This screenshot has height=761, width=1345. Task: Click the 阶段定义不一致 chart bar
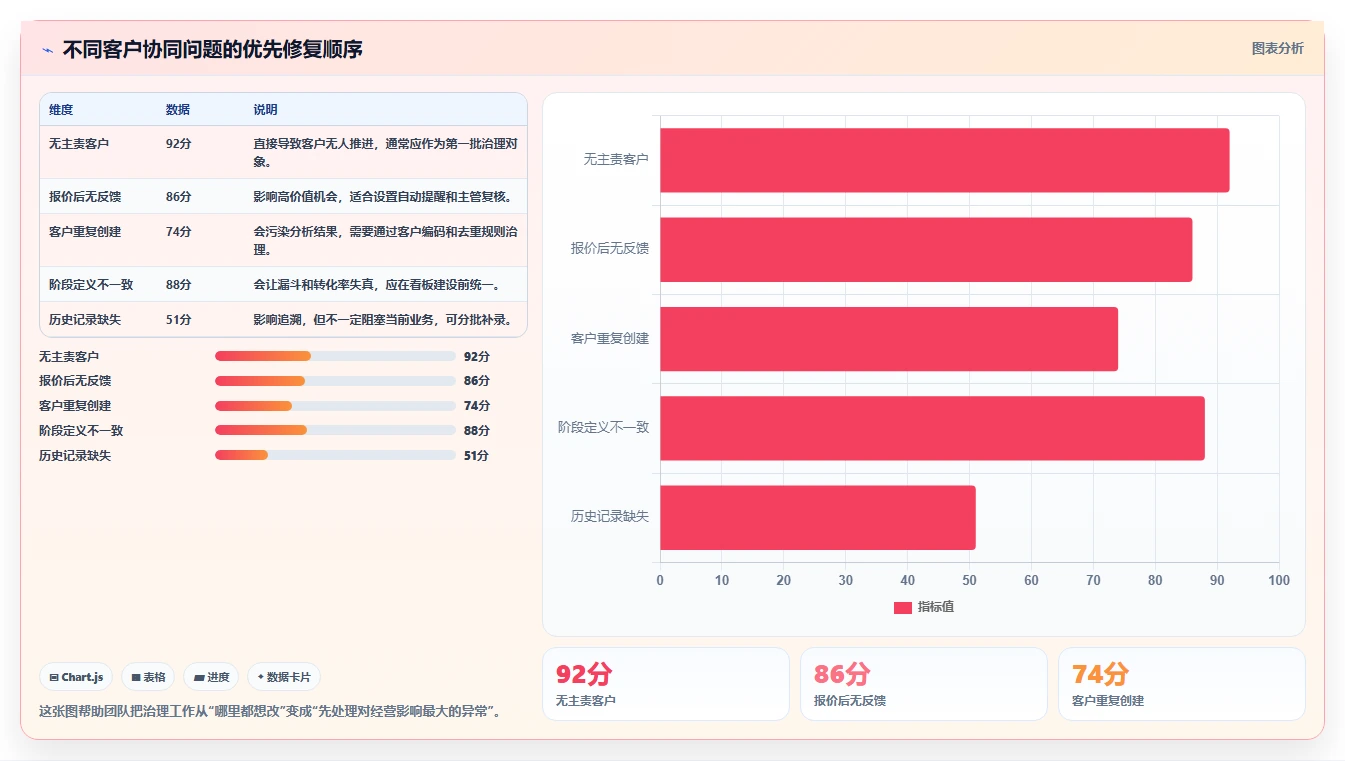(x=932, y=428)
